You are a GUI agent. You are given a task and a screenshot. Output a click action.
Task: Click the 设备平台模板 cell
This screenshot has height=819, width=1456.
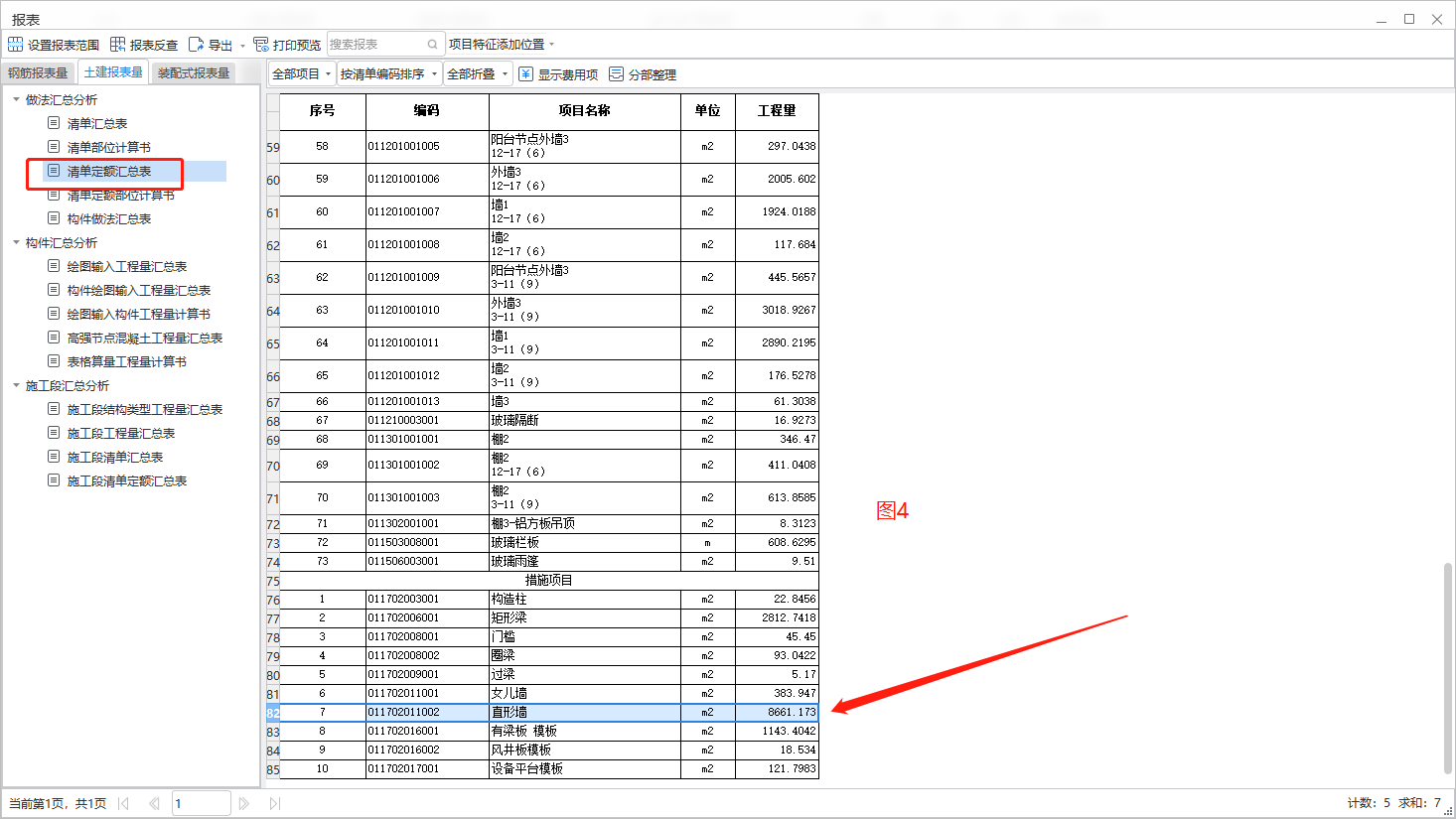pyautogui.click(x=584, y=769)
